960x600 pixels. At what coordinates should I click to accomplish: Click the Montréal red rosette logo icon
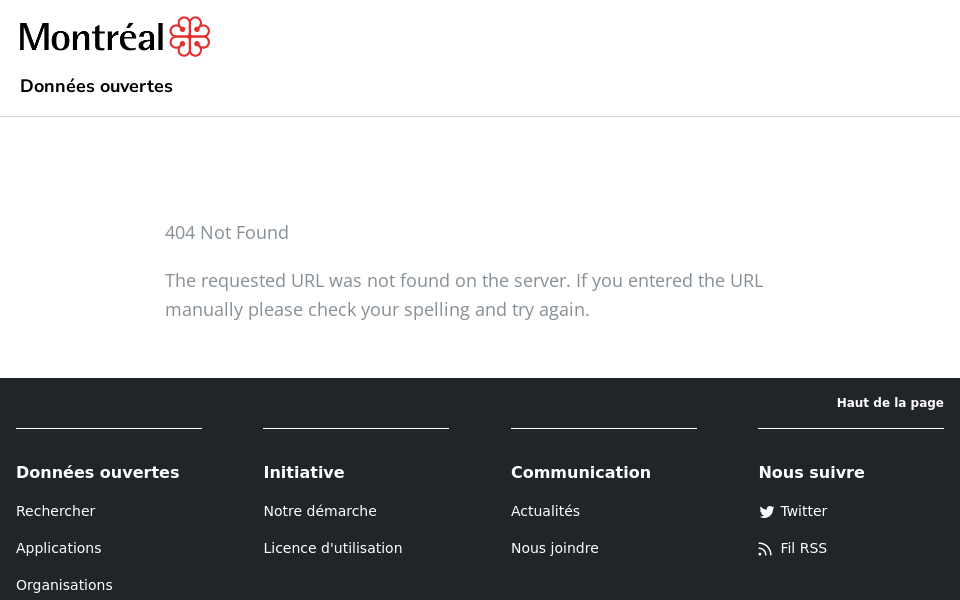(189, 37)
